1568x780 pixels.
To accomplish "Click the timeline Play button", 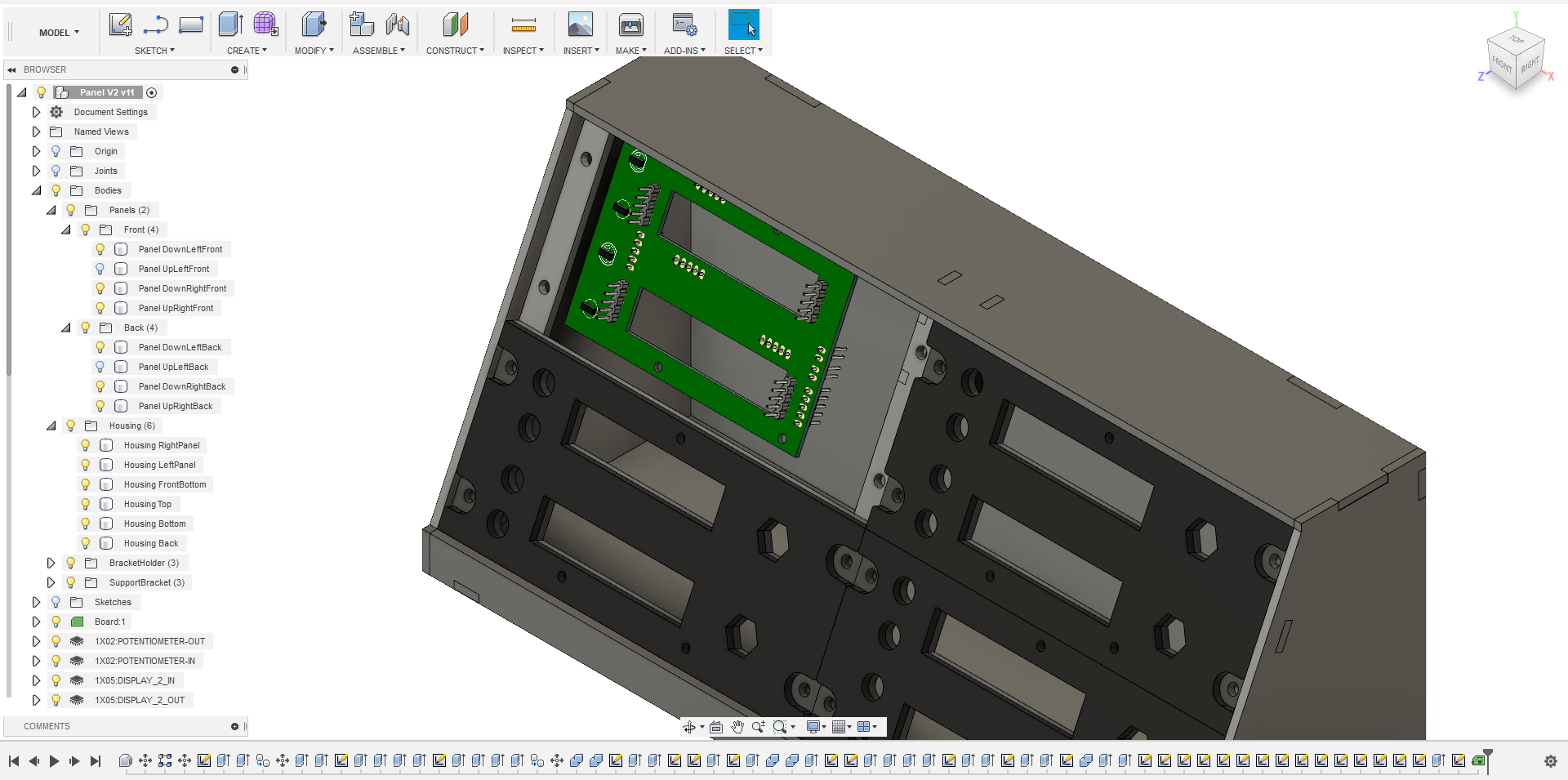I will tap(54, 761).
